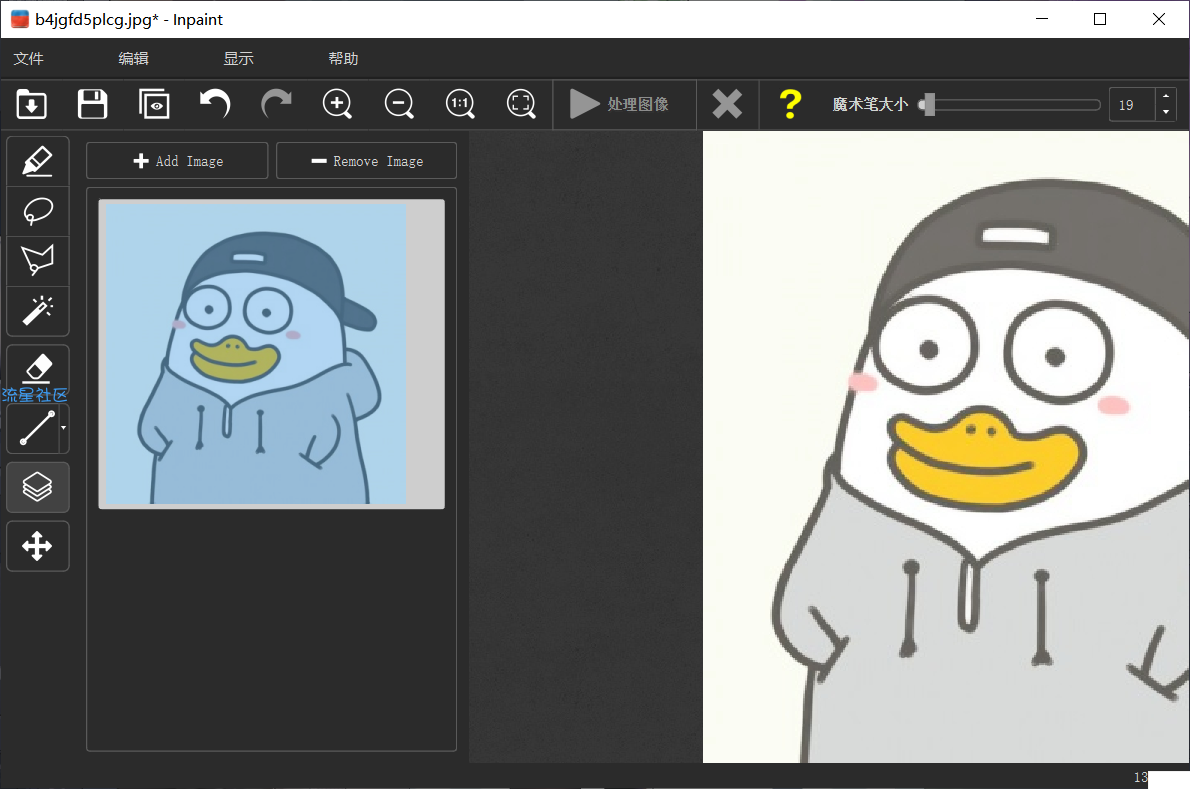
Task: Click the open image file icon
Action: pos(31,104)
